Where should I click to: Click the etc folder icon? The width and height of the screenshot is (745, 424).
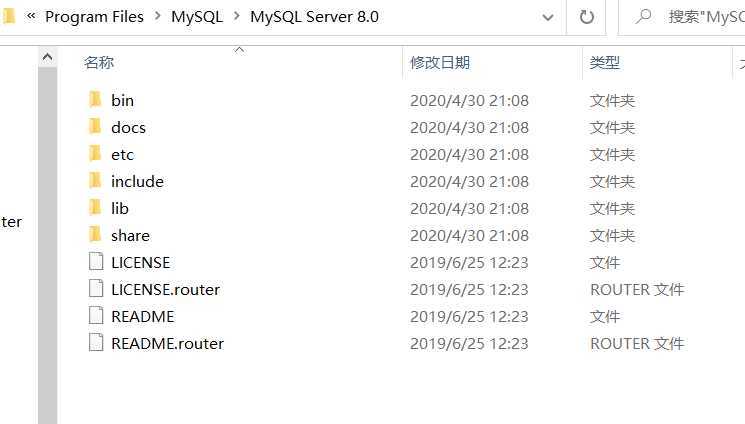(x=96, y=154)
